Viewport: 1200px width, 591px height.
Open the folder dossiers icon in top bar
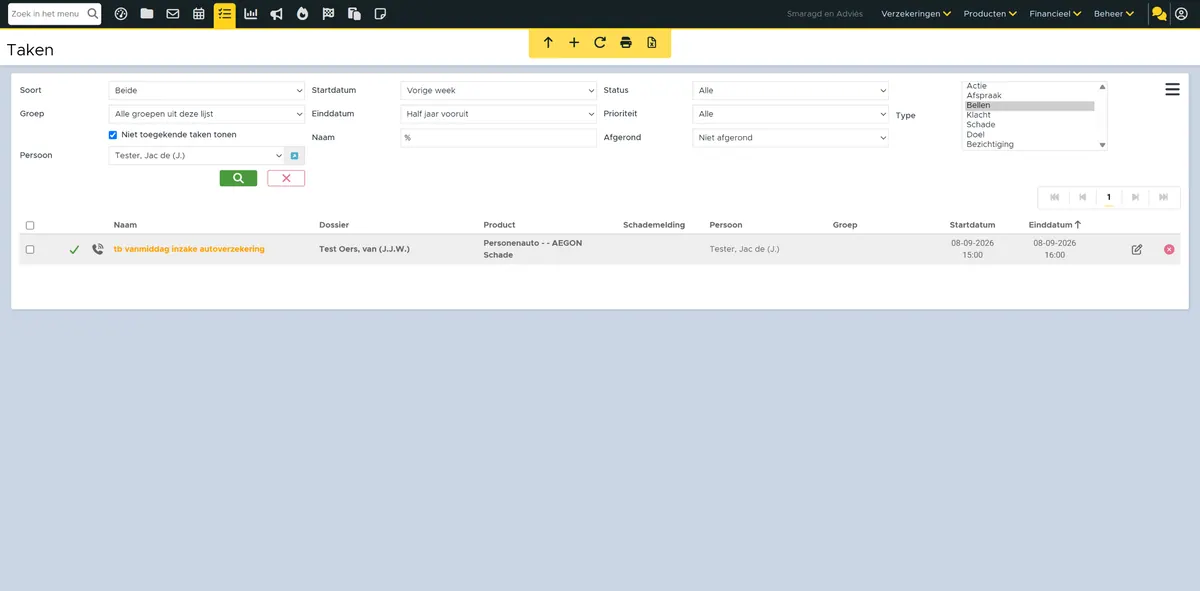point(147,14)
